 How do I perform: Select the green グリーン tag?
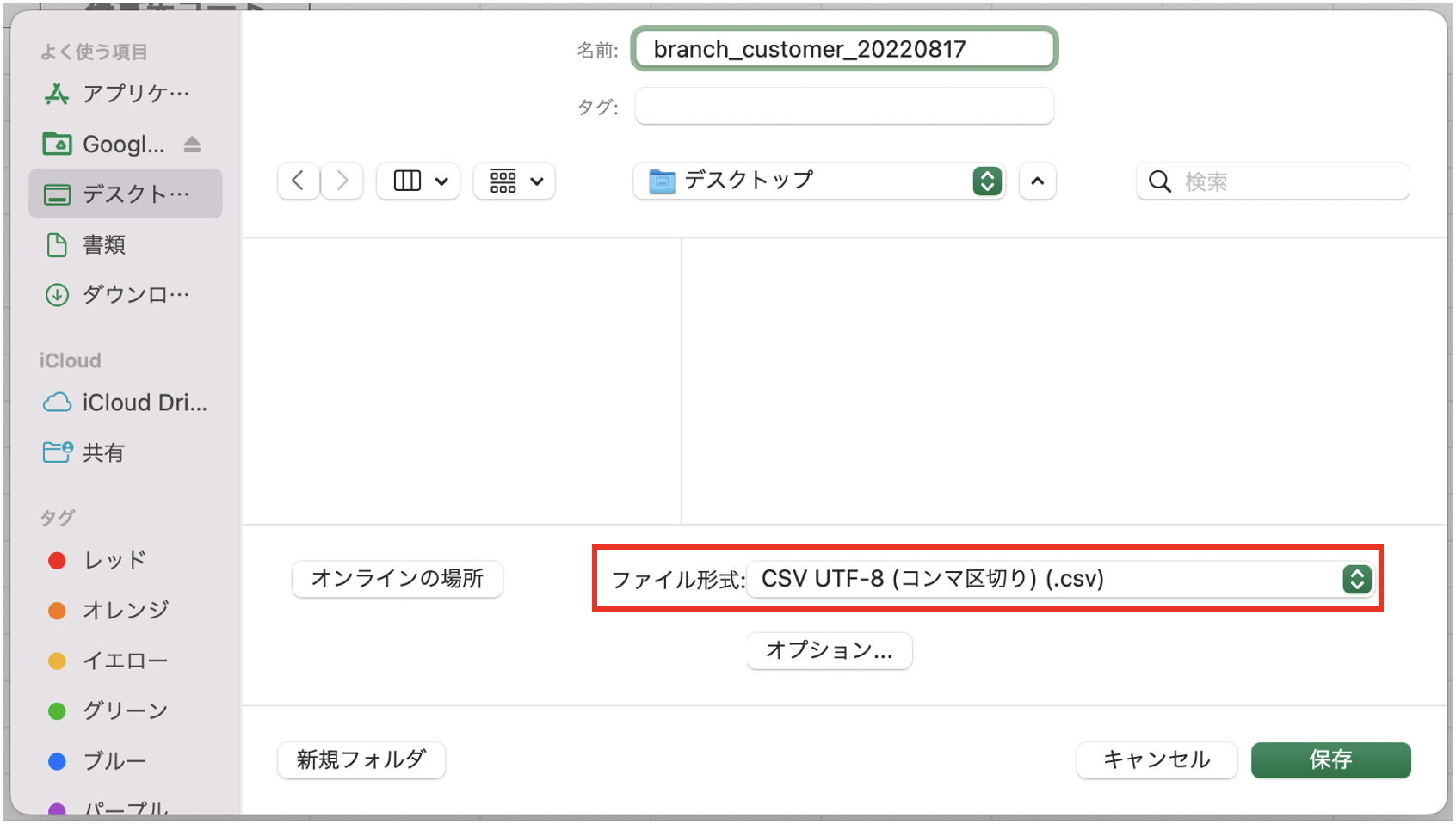coord(126,710)
